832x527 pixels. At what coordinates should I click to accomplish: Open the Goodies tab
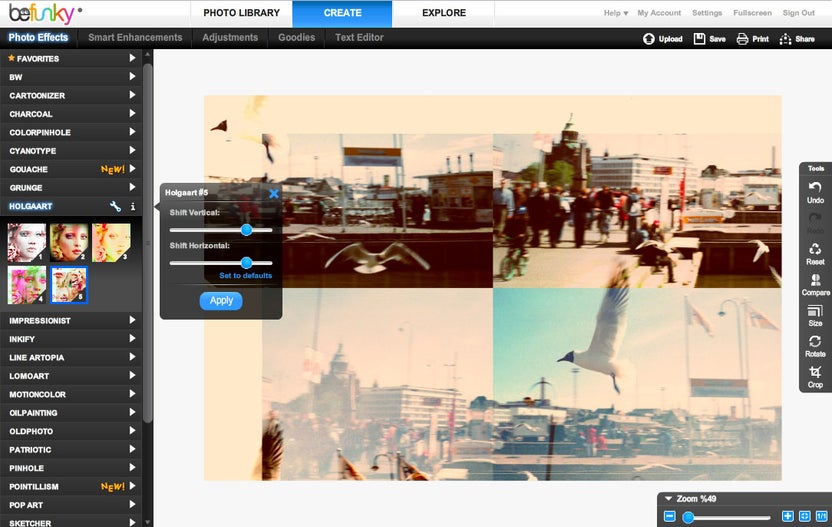[x=296, y=38]
